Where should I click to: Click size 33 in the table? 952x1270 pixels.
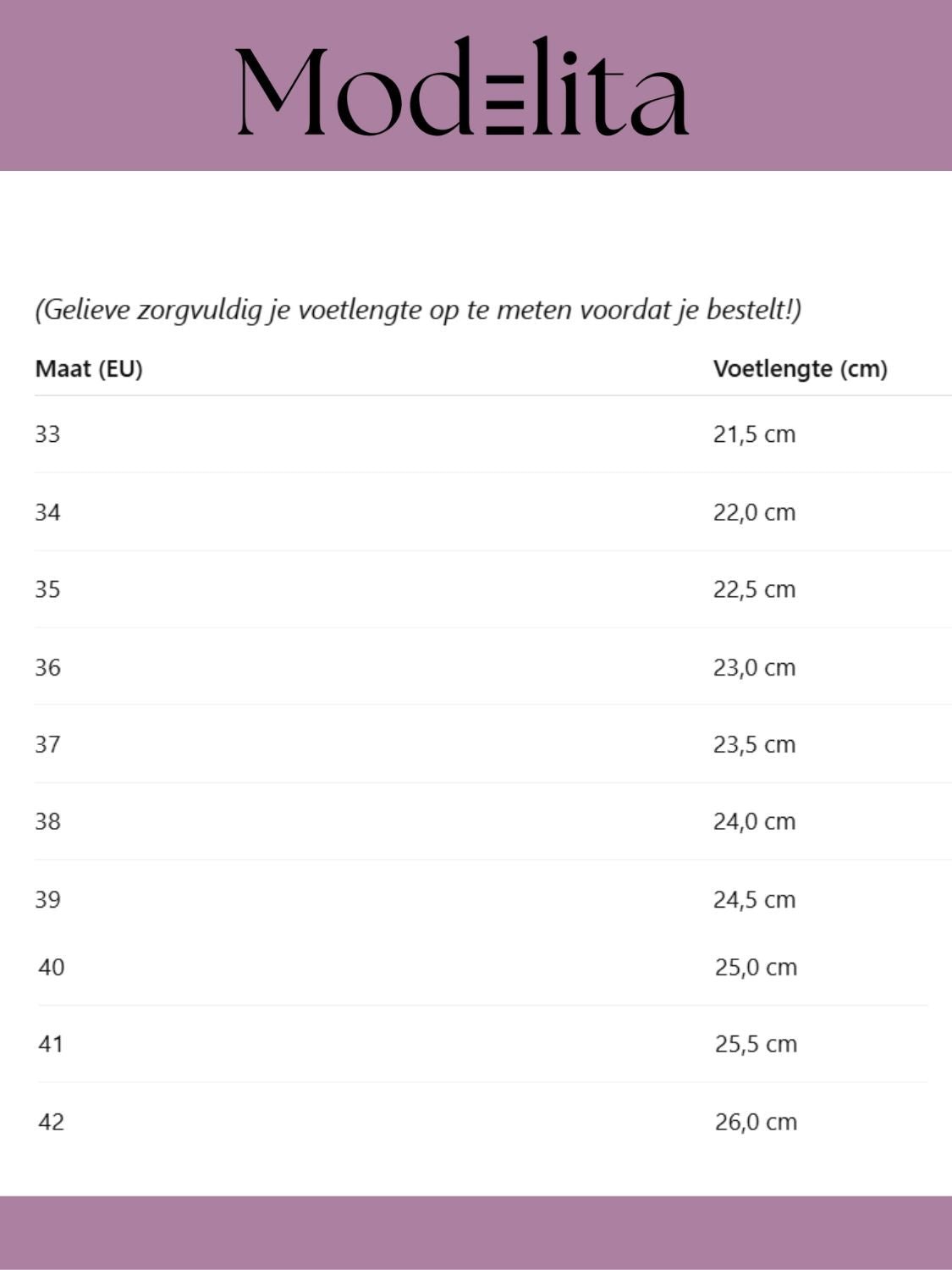pos(48,434)
